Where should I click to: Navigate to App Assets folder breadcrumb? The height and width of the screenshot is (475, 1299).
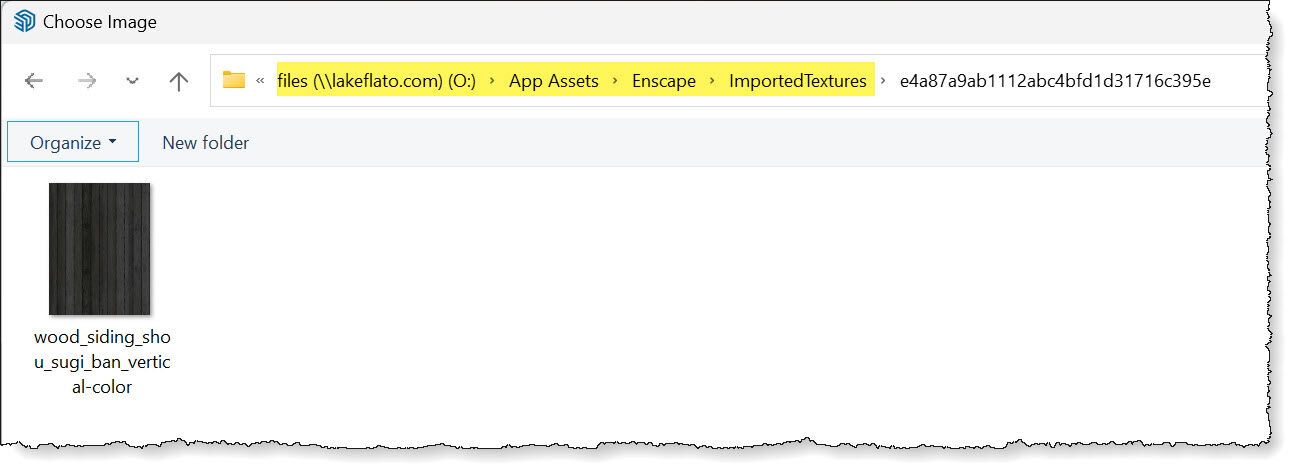(554, 81)
